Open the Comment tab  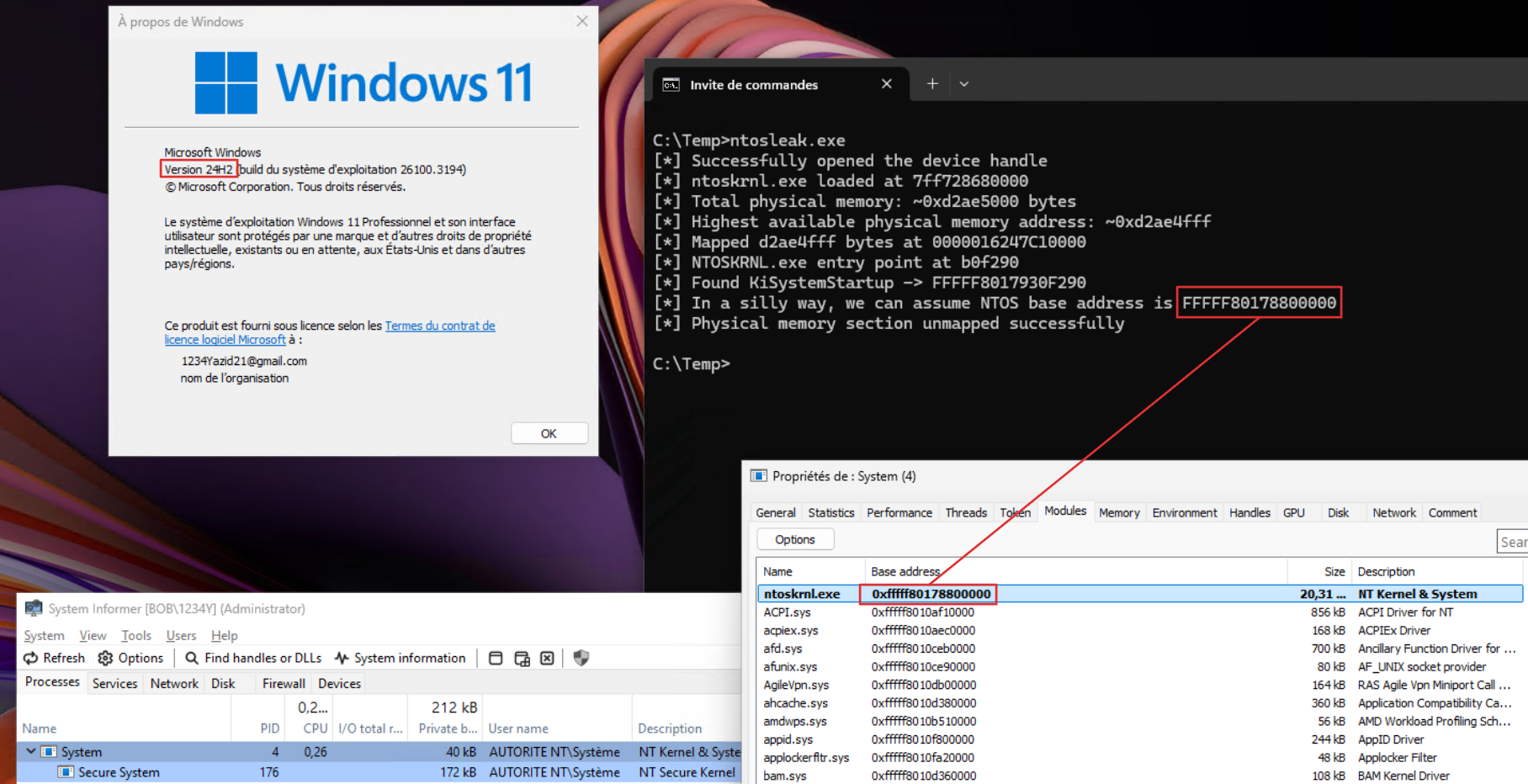tap(1452, 512)
